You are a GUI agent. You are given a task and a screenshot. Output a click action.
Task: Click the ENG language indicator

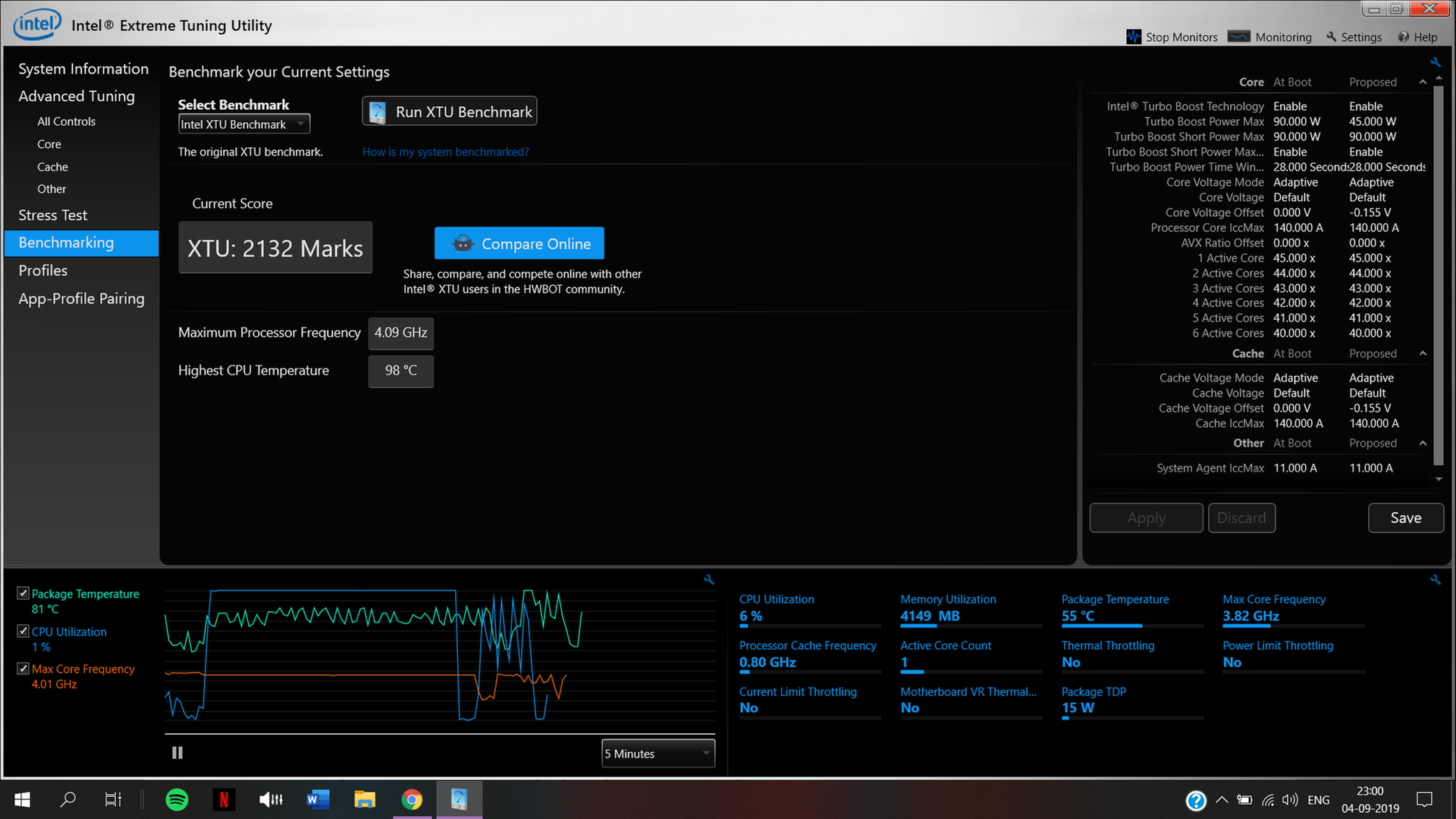(x=1319, y=800)
